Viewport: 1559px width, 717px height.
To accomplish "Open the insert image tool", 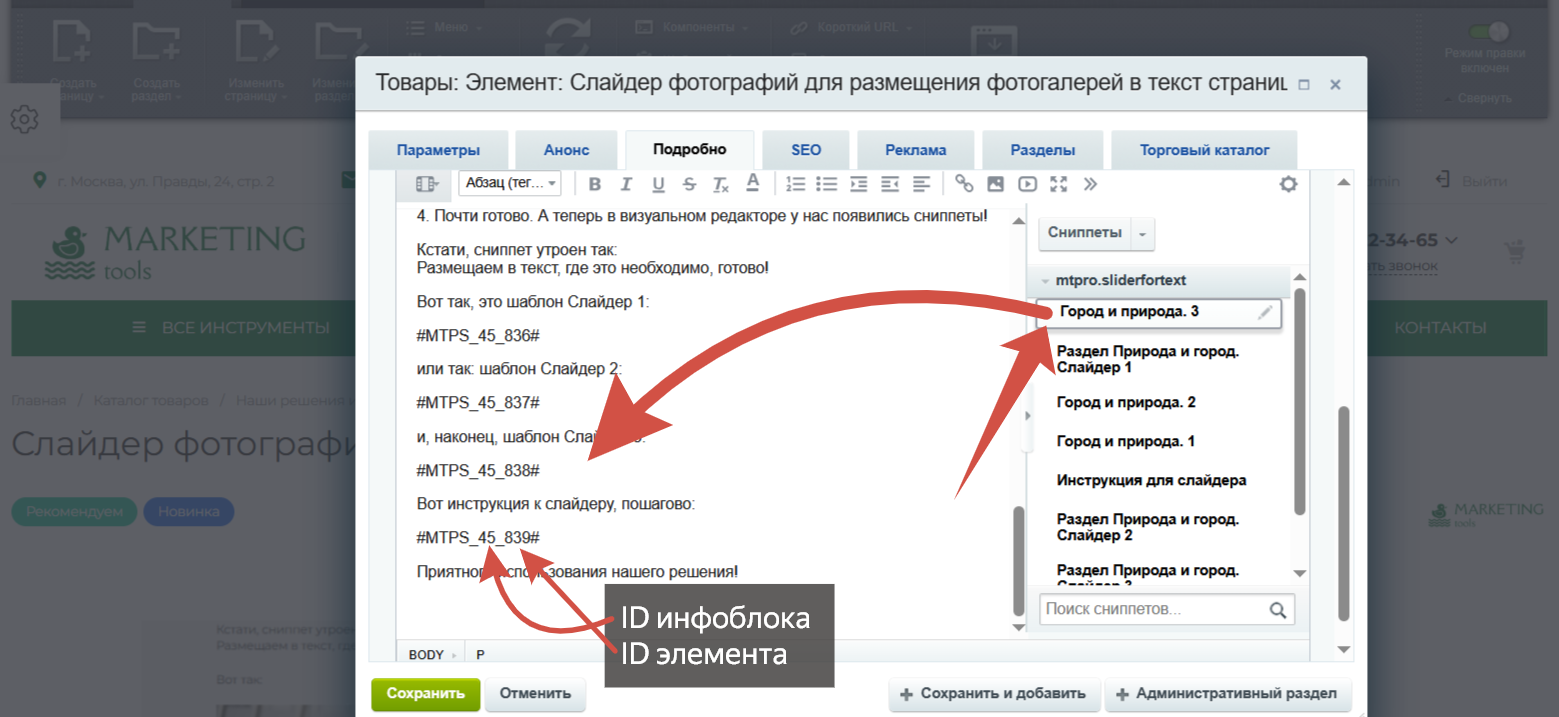I will point(995,183).
